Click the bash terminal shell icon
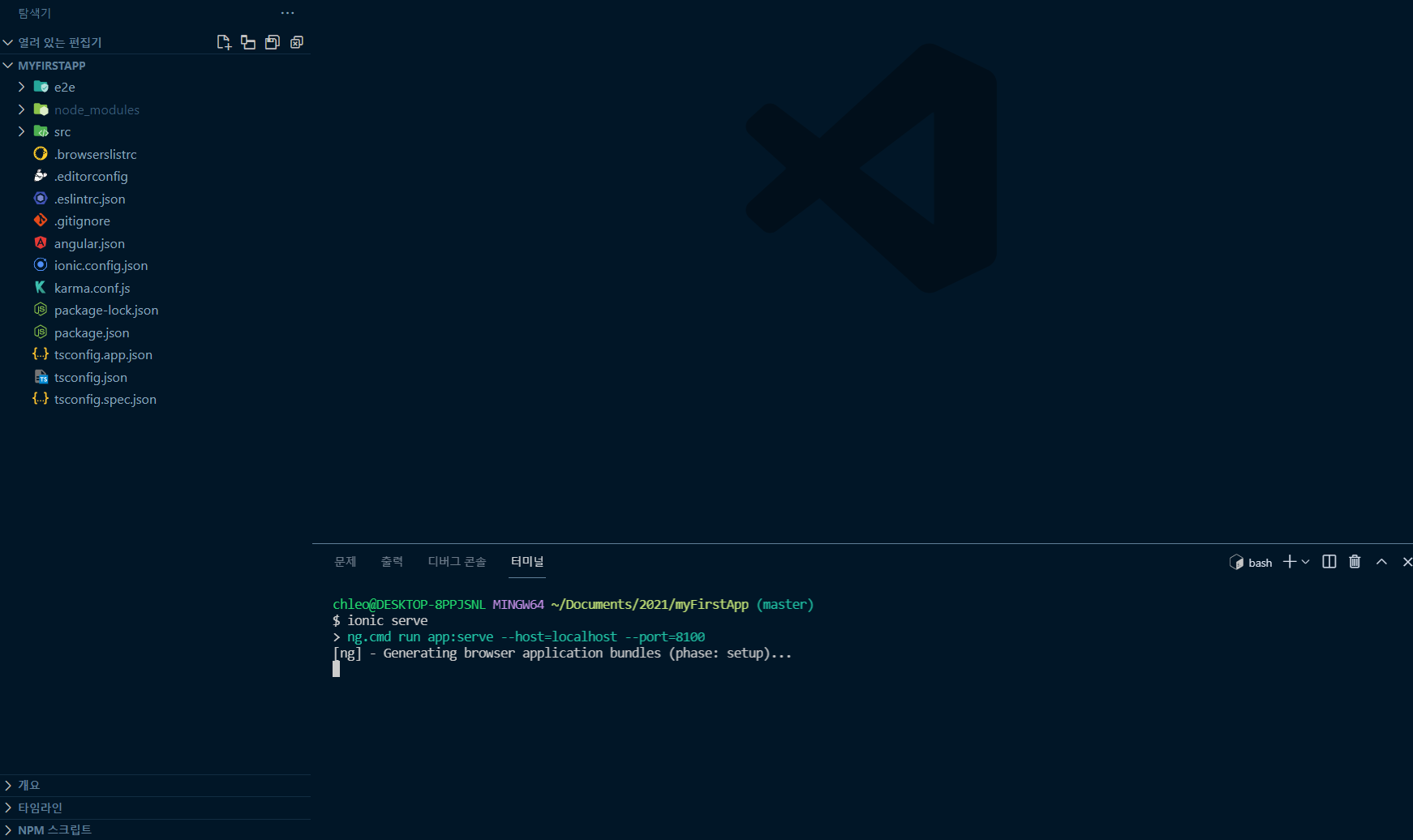Image resolution: width=1413 pixels, height=840 pixels. tap(1236, 562)
